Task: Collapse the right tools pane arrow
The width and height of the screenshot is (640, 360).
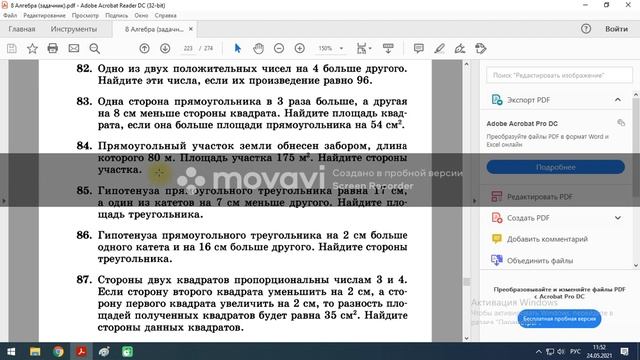Action: (474, 201)
